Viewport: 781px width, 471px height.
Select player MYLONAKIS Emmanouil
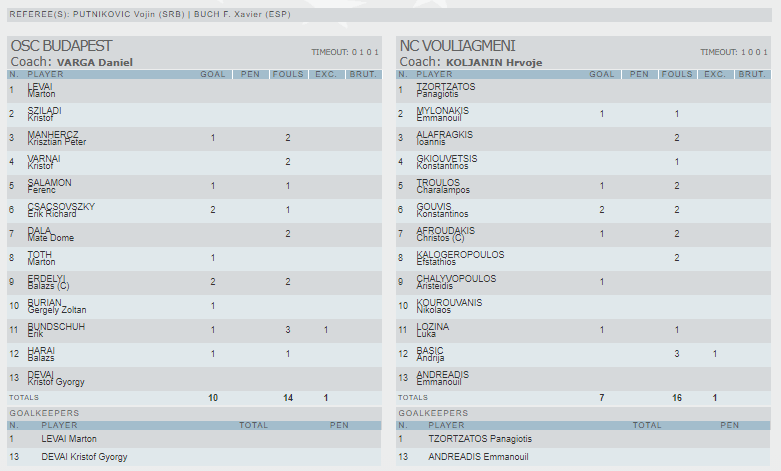[444, 114]
